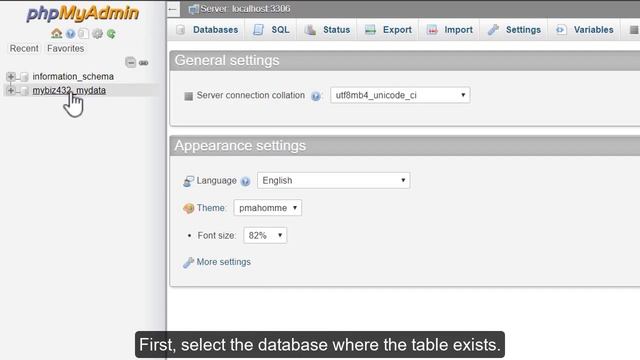Click the Import tab icon
The image size is (640, 360).
click(432, 30)
